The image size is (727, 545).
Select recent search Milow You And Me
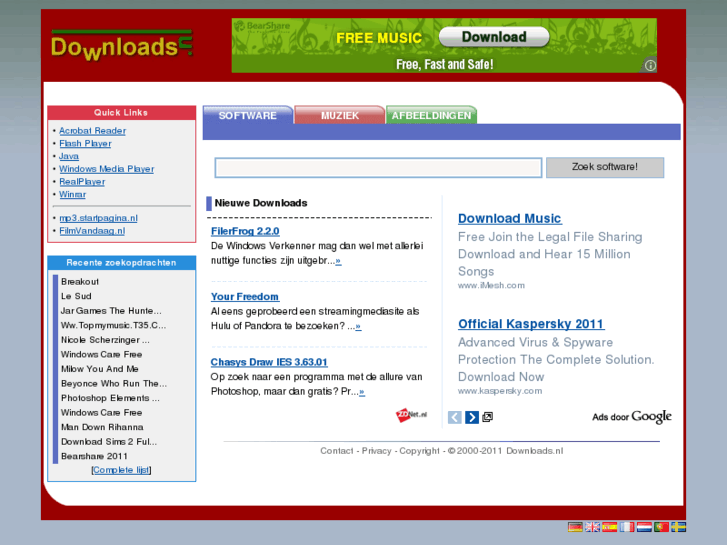pyautogui.click(x=100, y=369)
